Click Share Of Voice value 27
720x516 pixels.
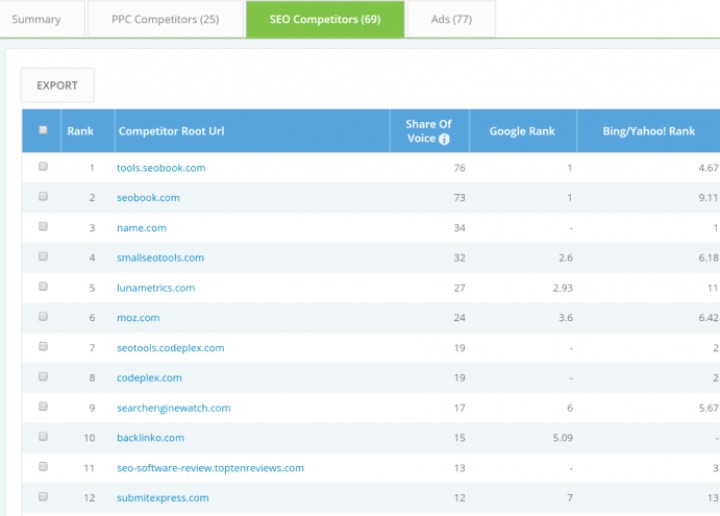coord(460,288)
